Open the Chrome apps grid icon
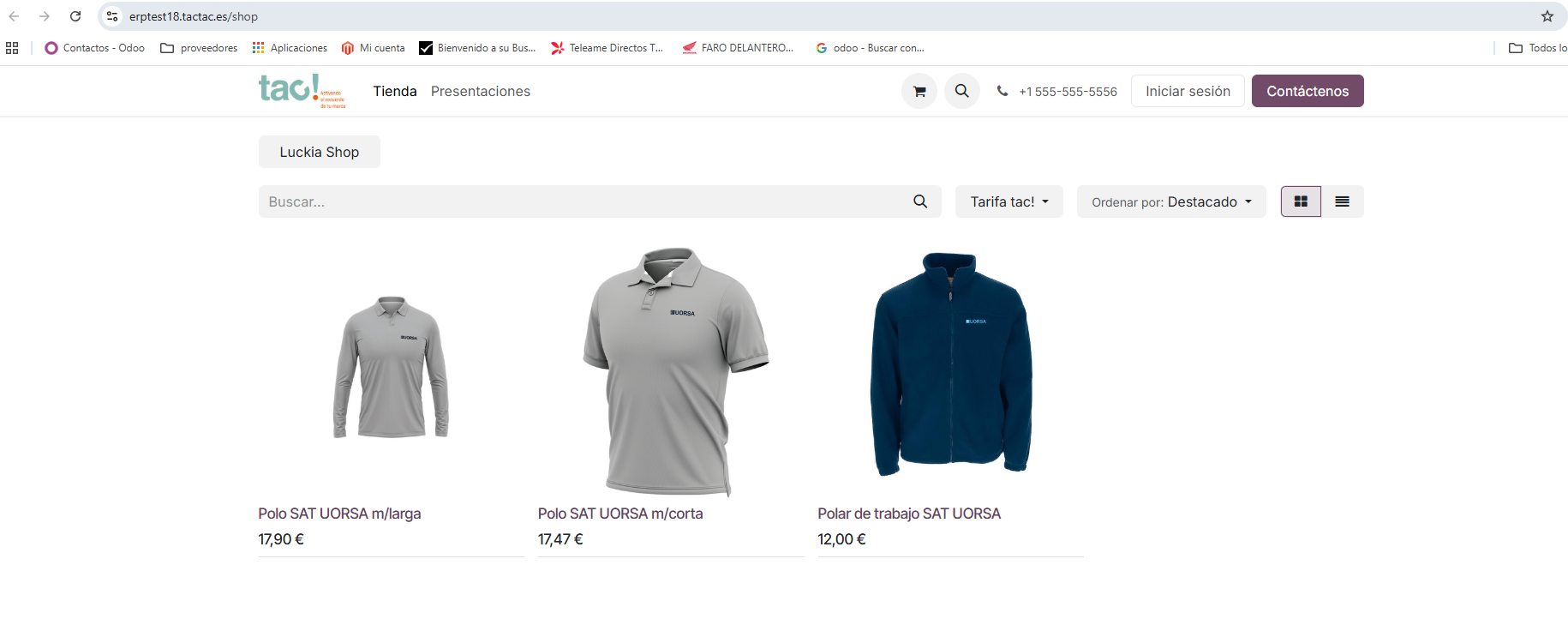 [x=12, y=48]
